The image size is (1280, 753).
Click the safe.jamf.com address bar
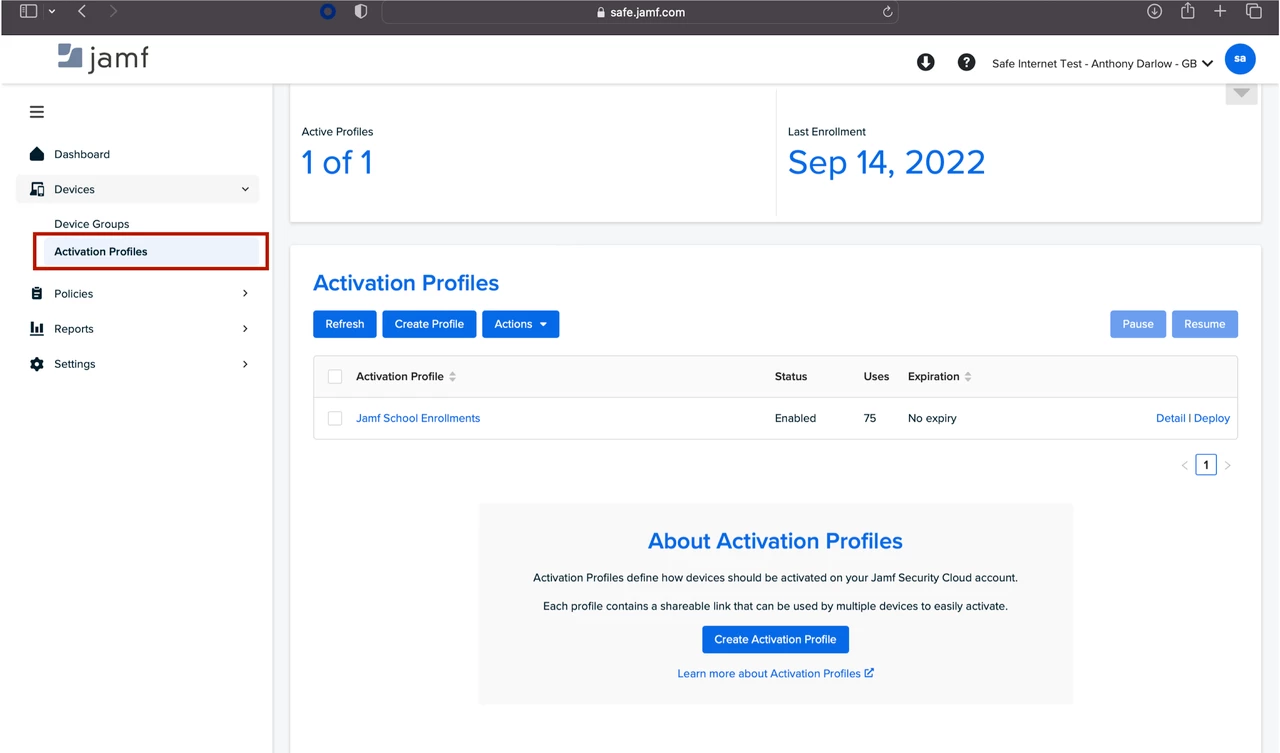click(640, 12)
